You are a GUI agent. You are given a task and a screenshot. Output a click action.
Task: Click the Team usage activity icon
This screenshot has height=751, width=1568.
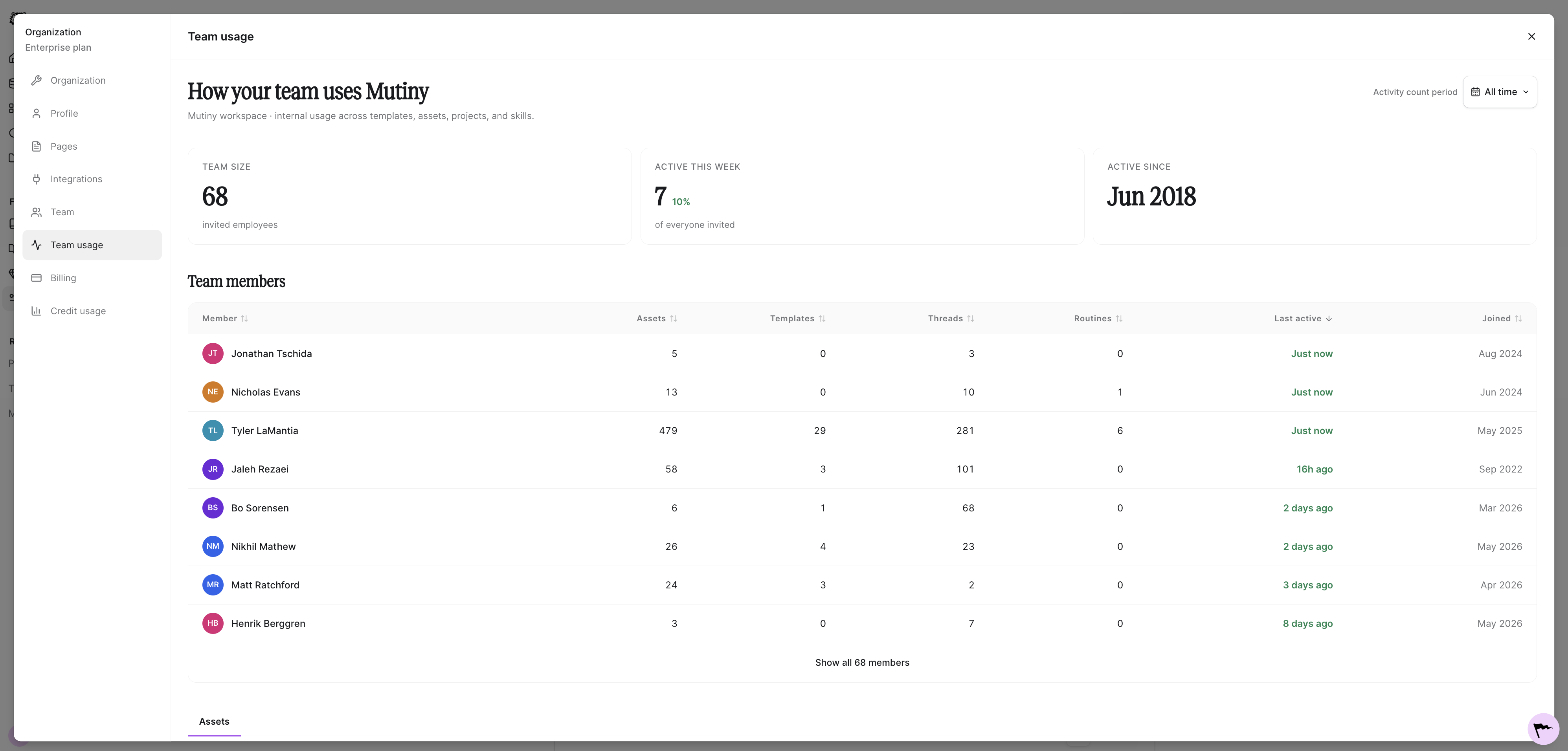[x=37, y=245]
